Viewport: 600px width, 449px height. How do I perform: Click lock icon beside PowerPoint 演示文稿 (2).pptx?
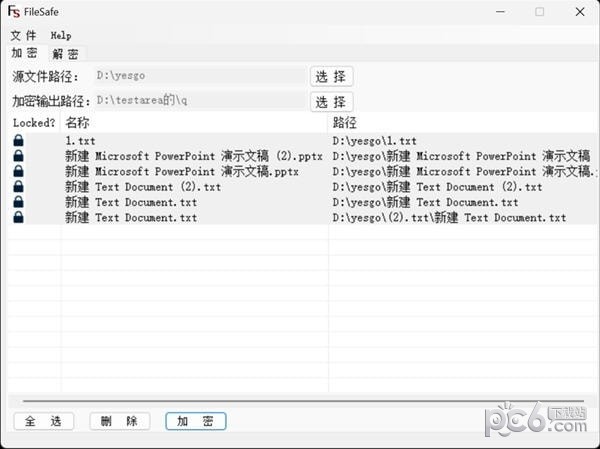click(x=18, y=156)
